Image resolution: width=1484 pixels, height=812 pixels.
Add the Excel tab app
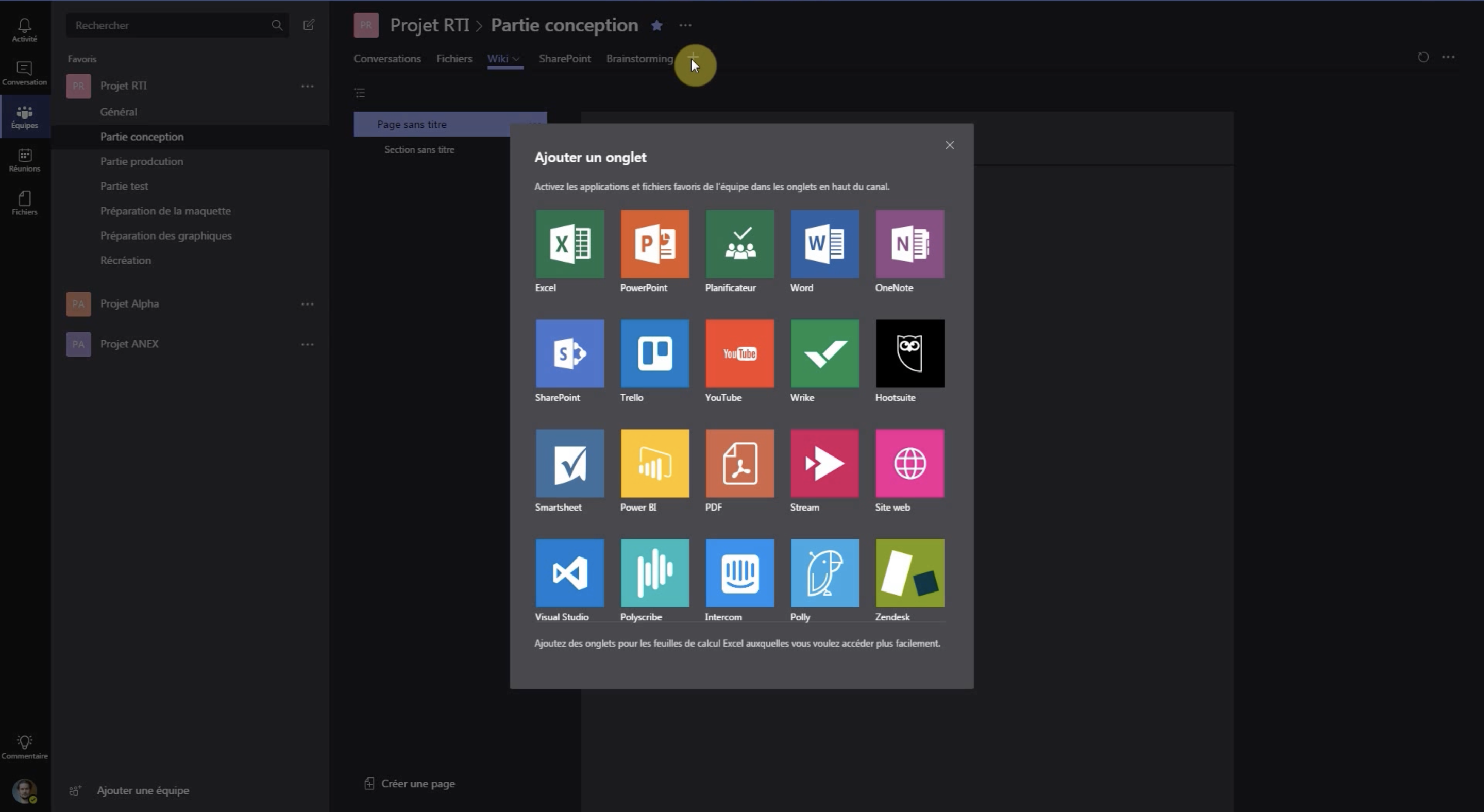[x=570, y=244]
